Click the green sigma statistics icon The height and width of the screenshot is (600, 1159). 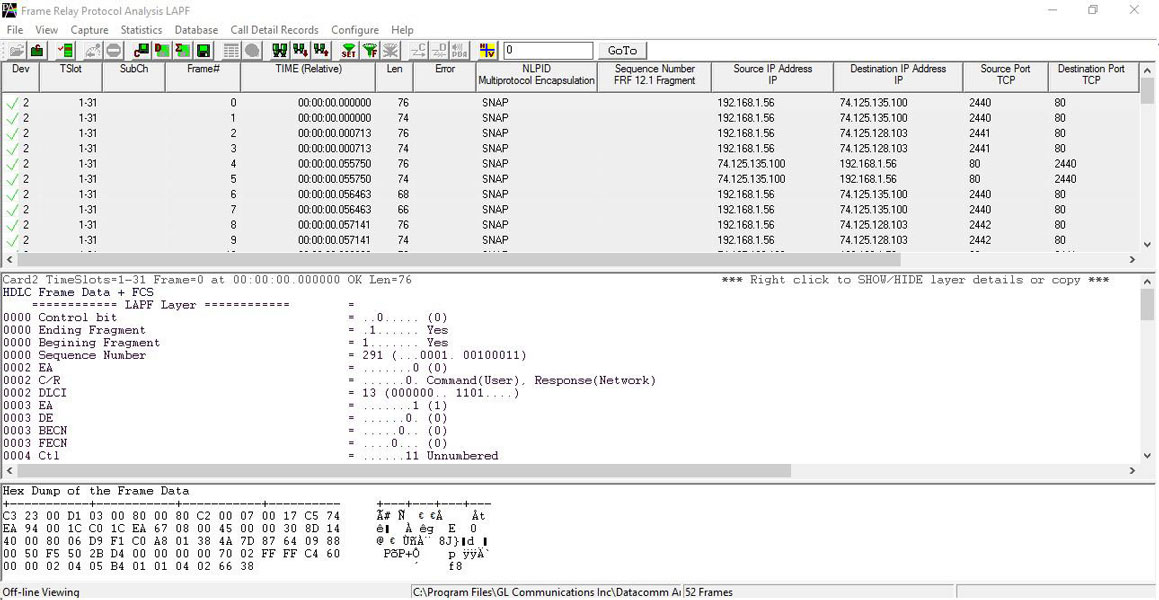pos(181,50)
